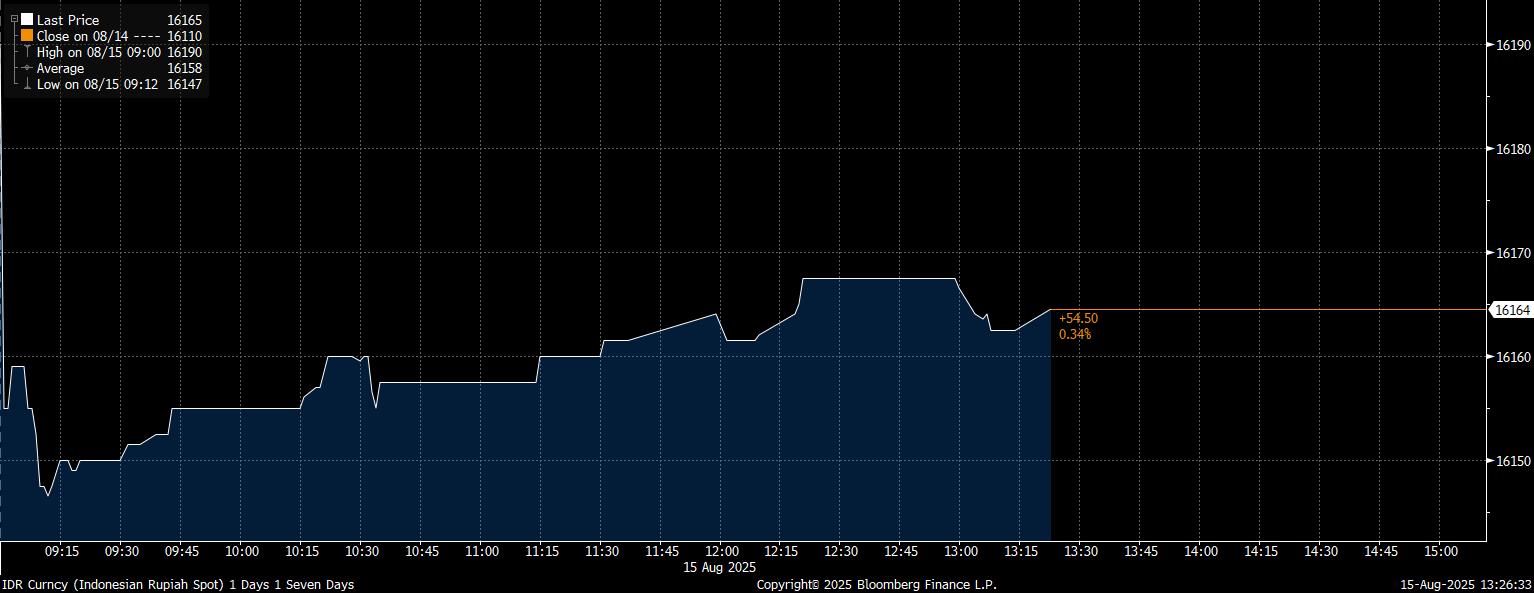Select the Close on 08/14 legend entry
This screenshot has width=1534, height=593.
pos(82,36)
